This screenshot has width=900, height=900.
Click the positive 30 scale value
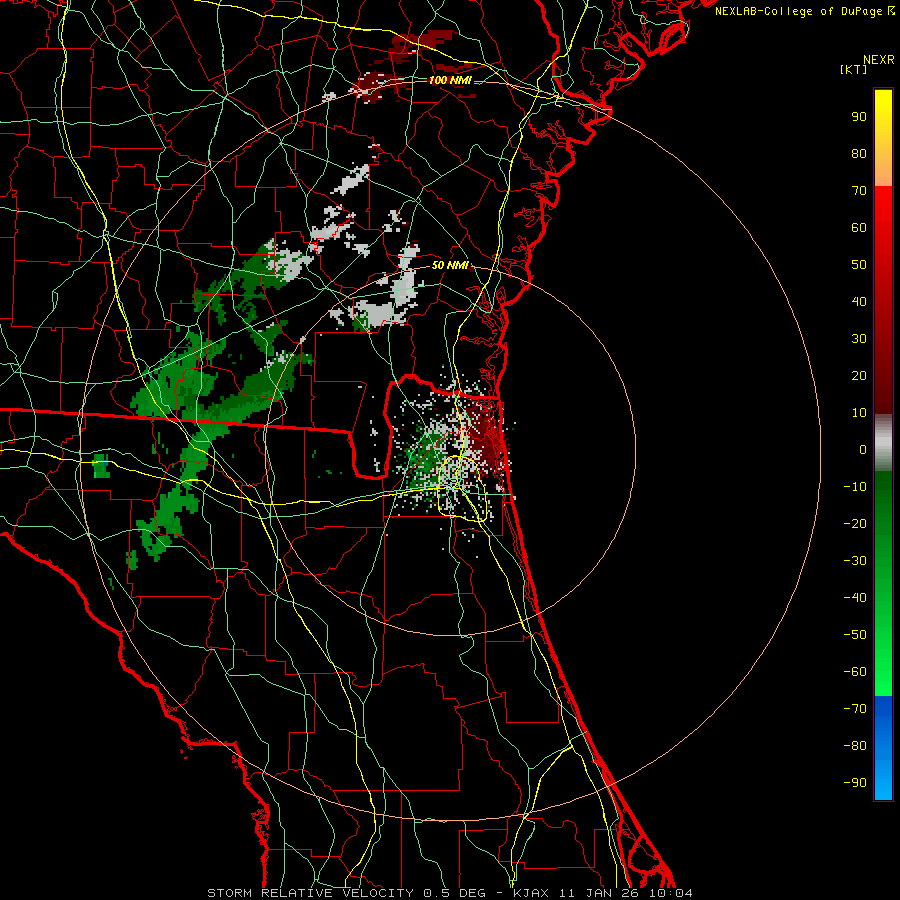click(859, 339)
